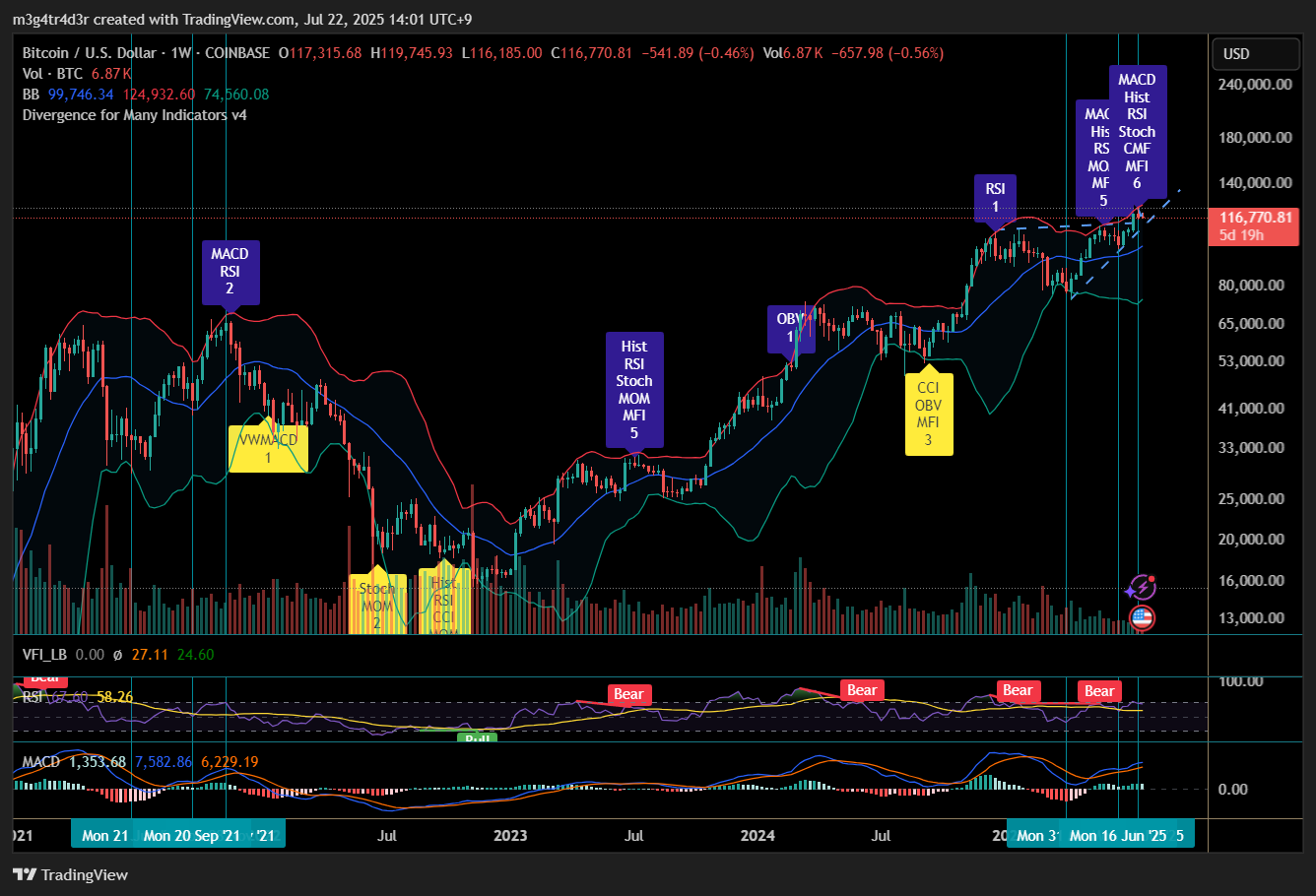Viewport: 1316px width, 896px height.
Task: Click the Mon 21 date marker
Action: (x=104, y=835)
